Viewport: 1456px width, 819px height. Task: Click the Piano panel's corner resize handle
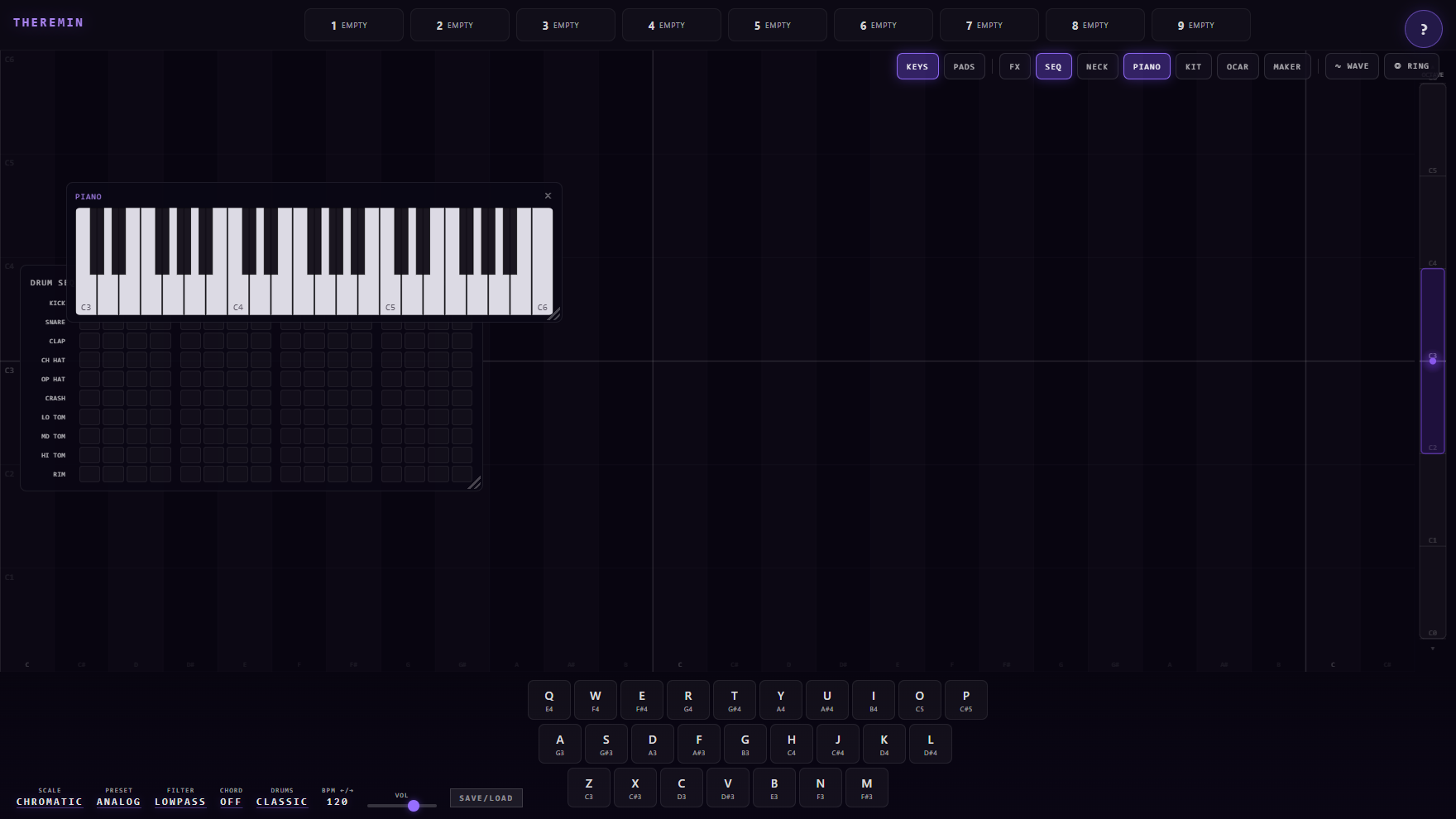point(554,314)
